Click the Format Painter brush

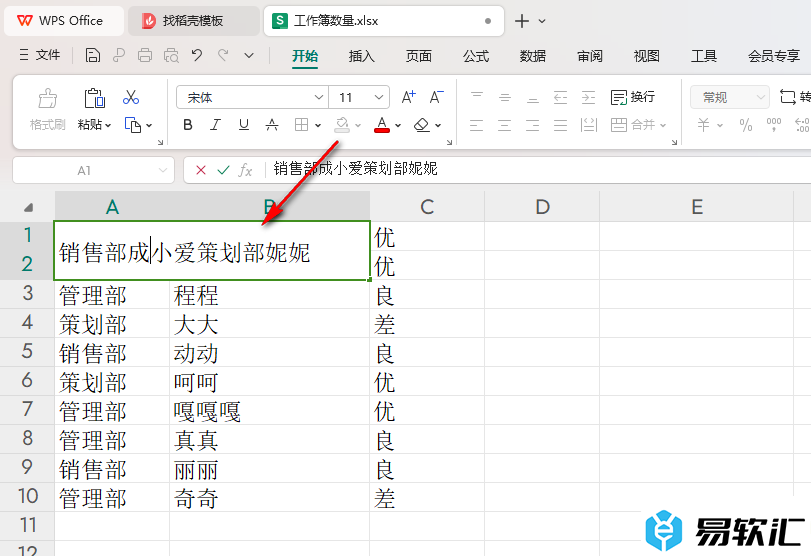click(x=48, y=98)
